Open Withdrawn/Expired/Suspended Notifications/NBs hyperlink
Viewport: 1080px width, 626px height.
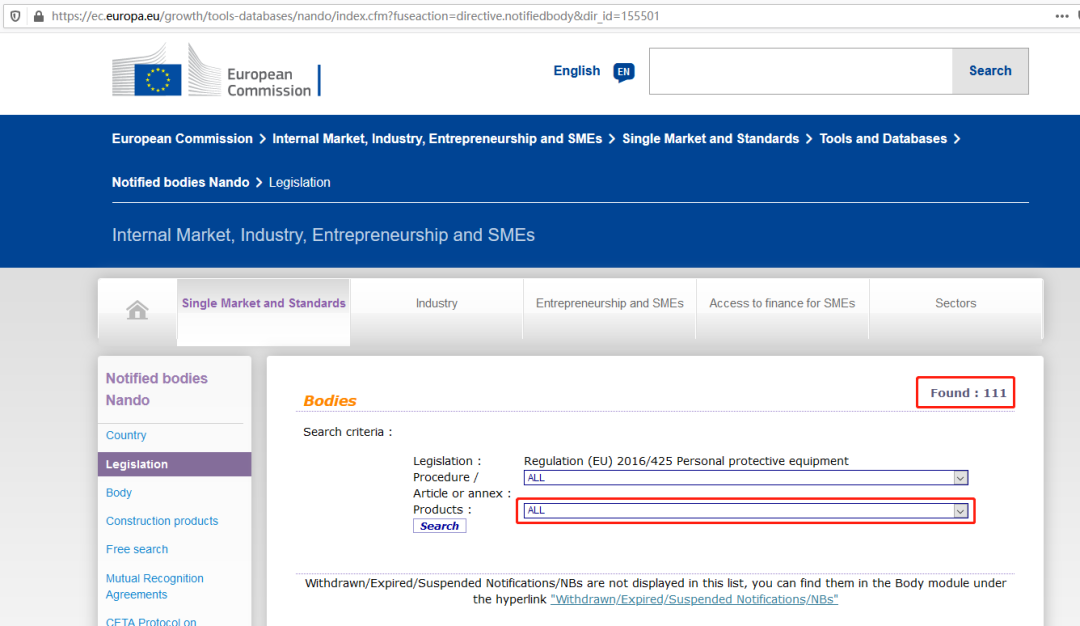[x=694, y=599]
